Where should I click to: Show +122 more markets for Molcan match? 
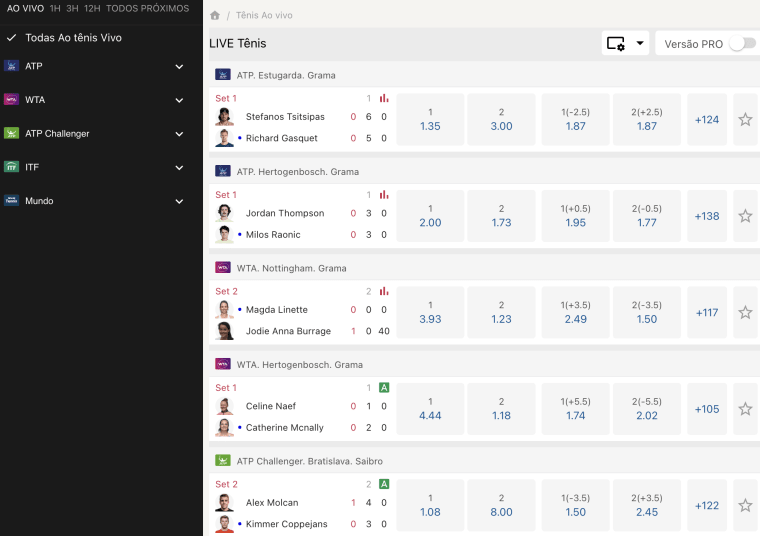(x=707, y=505)
